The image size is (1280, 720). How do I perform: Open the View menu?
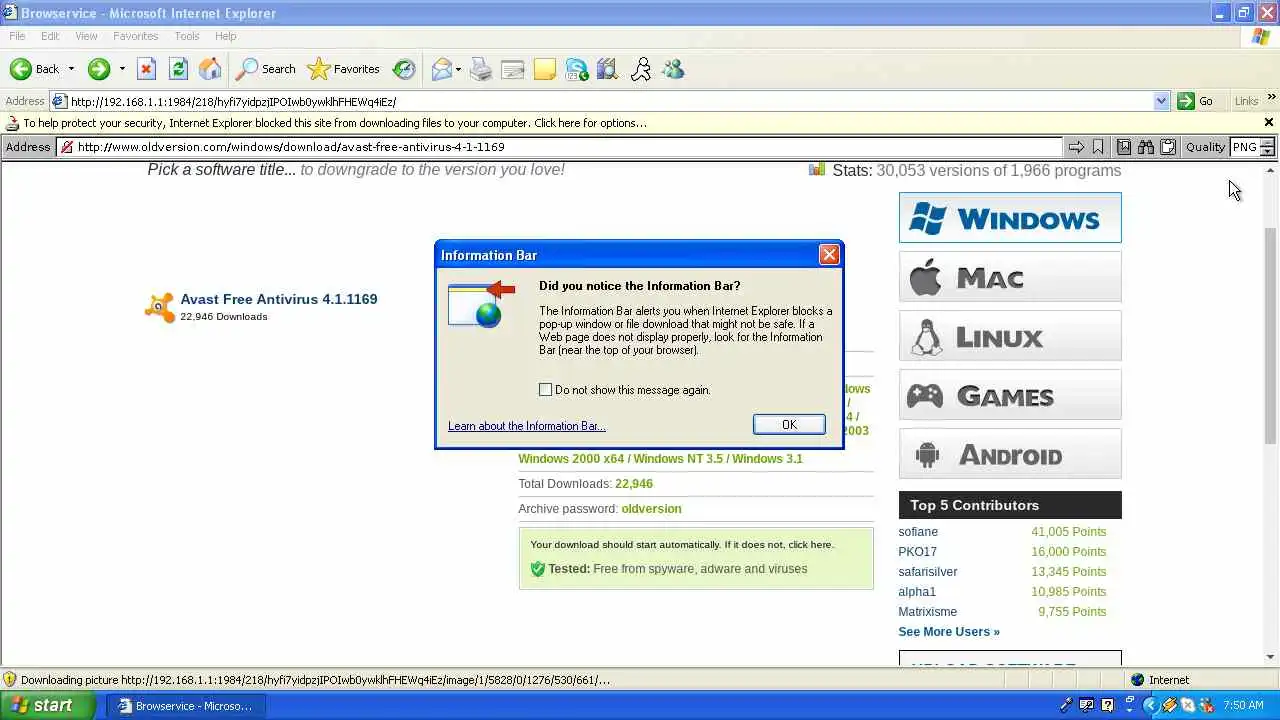pos(86,36)
